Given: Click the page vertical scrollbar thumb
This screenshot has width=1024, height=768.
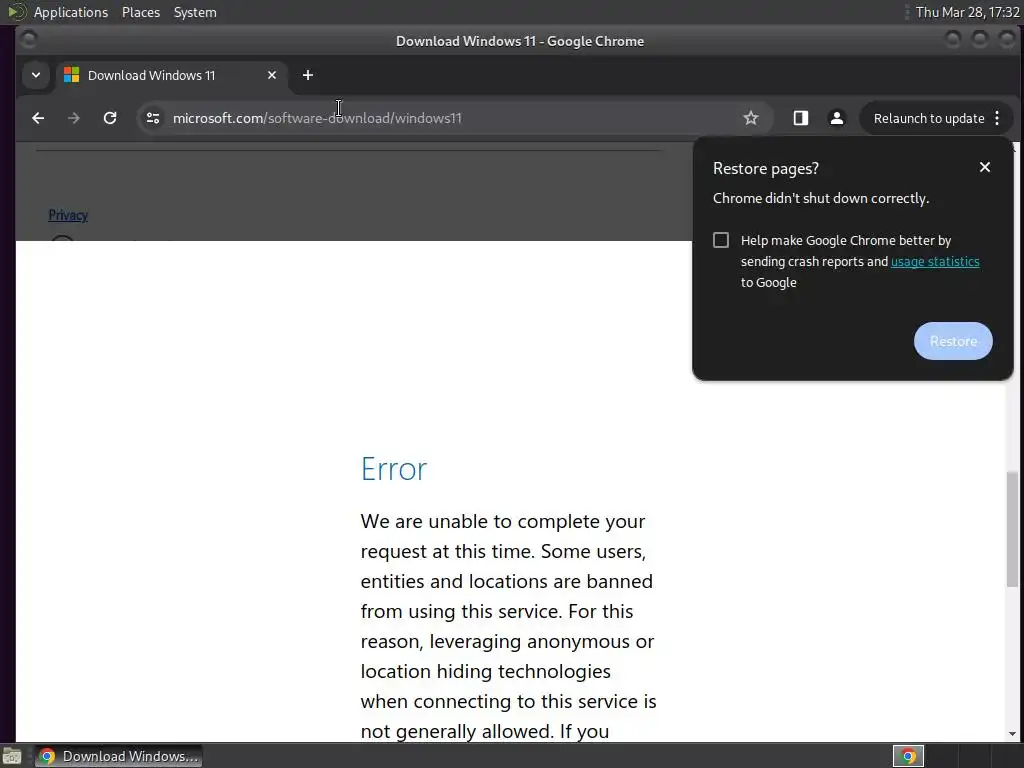Looking at the screenshot, I should [x=1012, y=529].
